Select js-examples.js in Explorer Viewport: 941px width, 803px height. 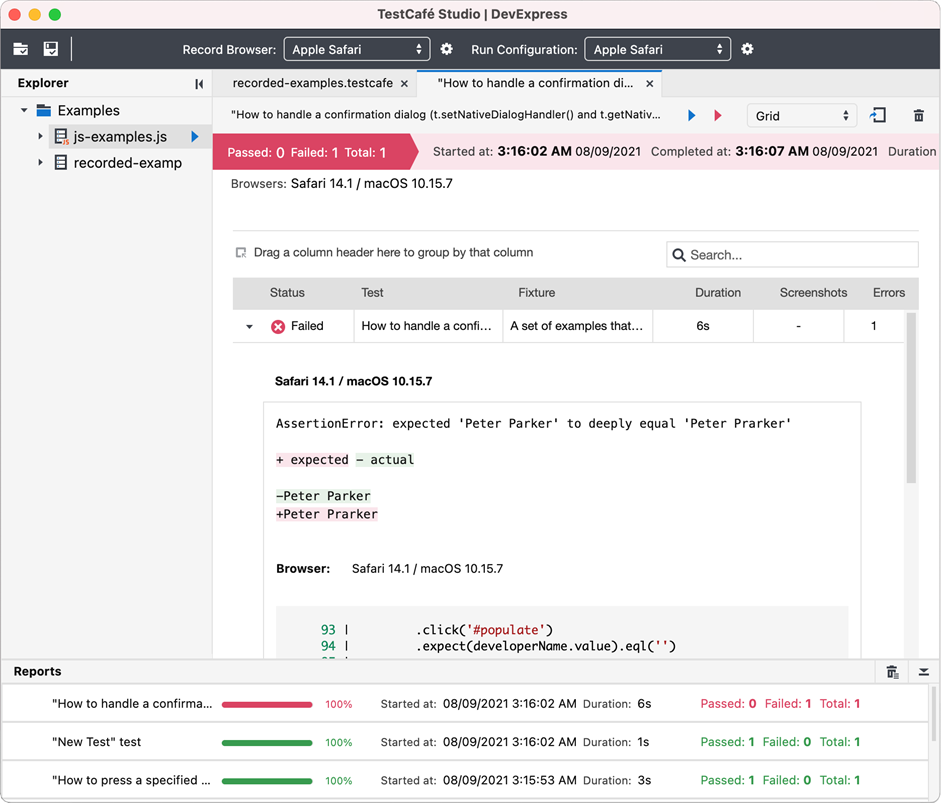120,137
